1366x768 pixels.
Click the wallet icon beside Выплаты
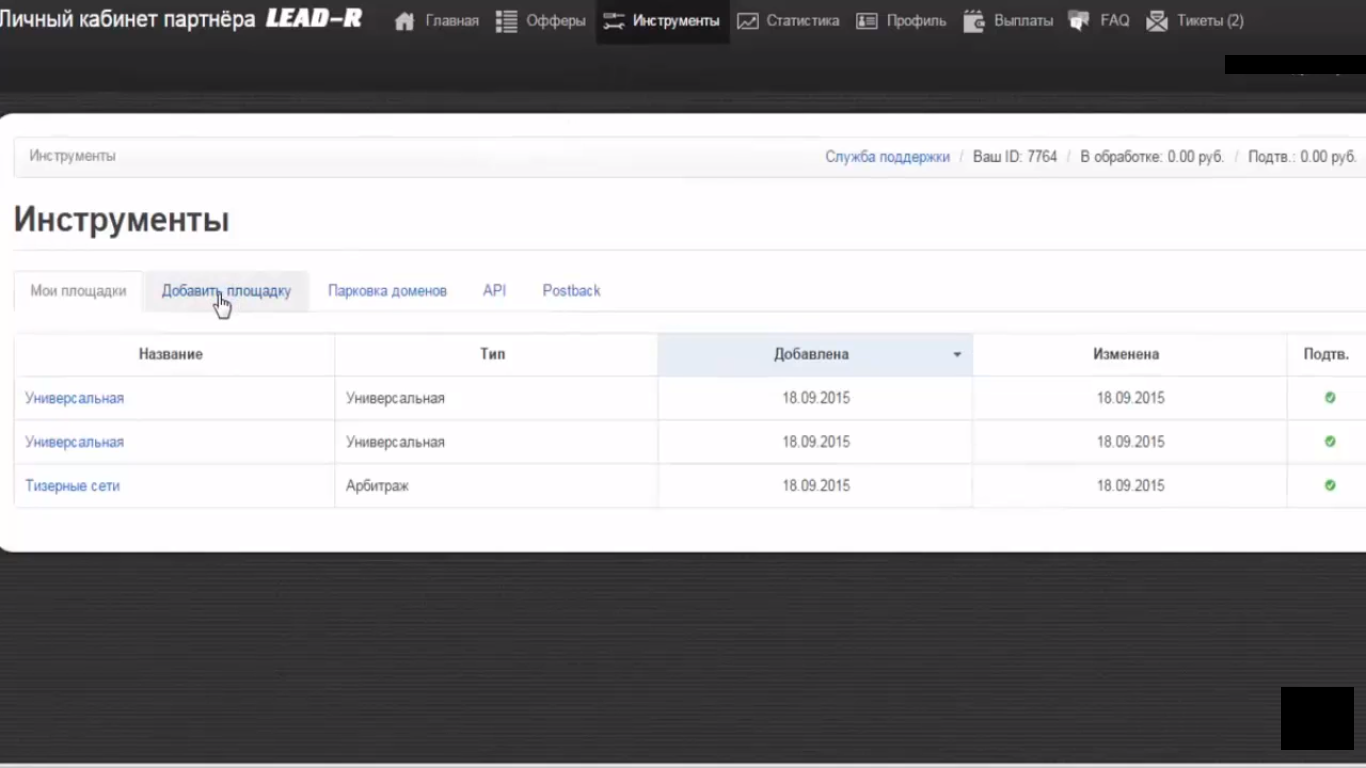(x=974, y=21)
